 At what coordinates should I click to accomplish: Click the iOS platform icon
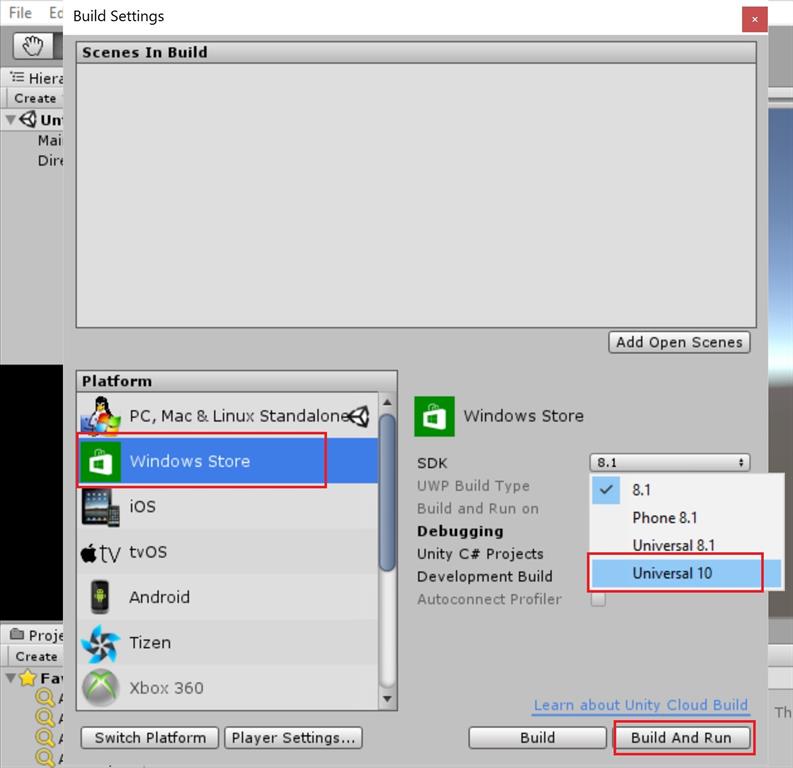(100, 507)
